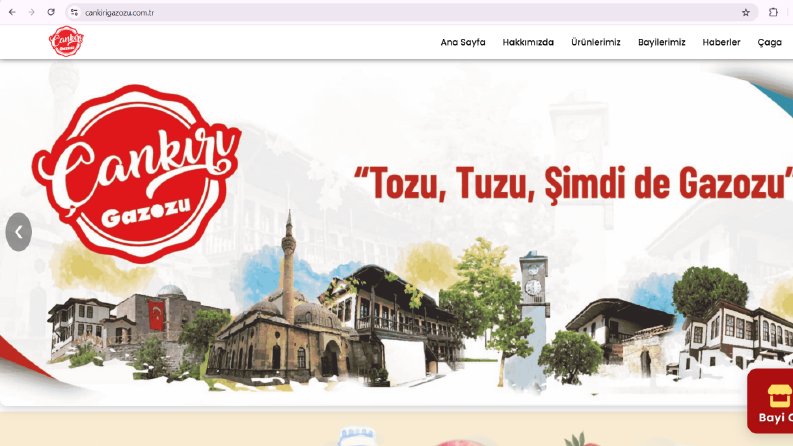Click the browser forward arrow
Viewport: 793px width, 446px height.
pos(31,12)
